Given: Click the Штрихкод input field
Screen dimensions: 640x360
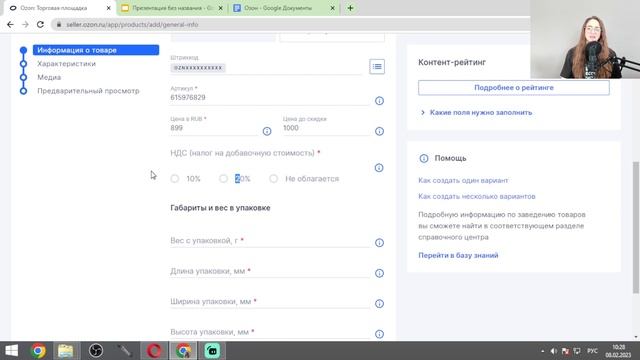Looking at the screenshot, I should coord(265,68).
